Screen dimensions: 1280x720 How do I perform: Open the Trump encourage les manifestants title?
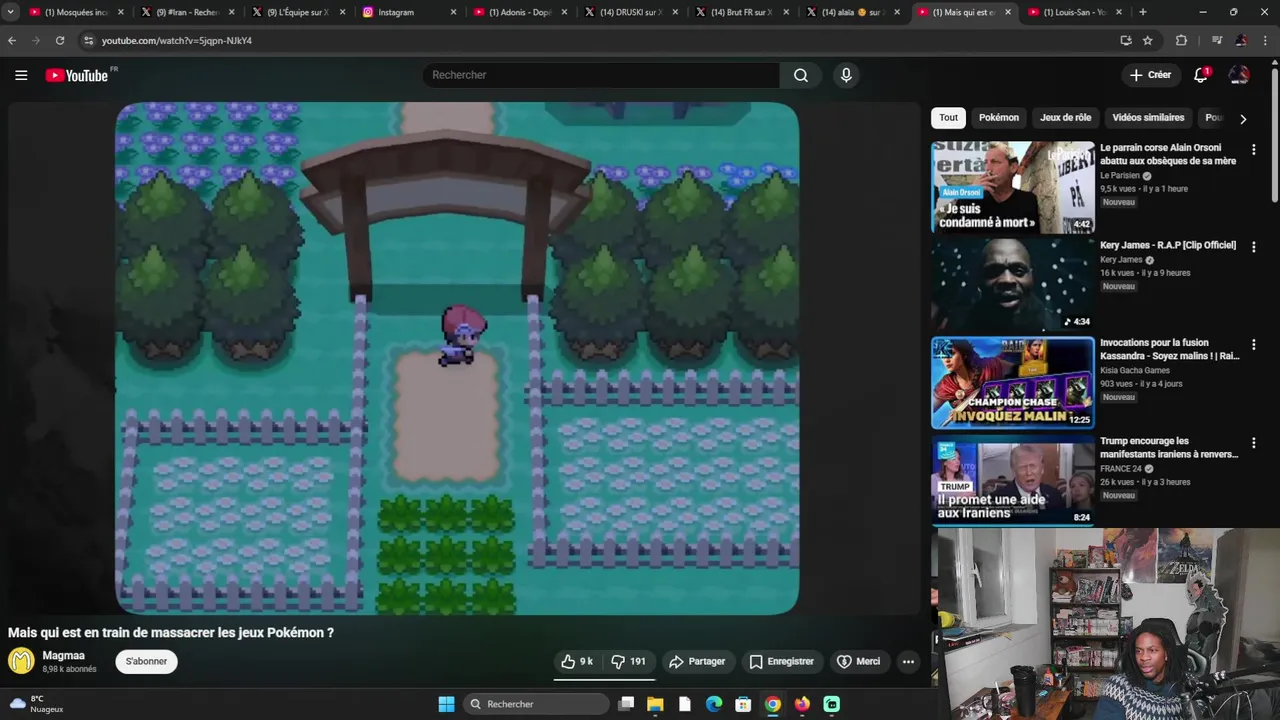click(x=1169, y=447)
